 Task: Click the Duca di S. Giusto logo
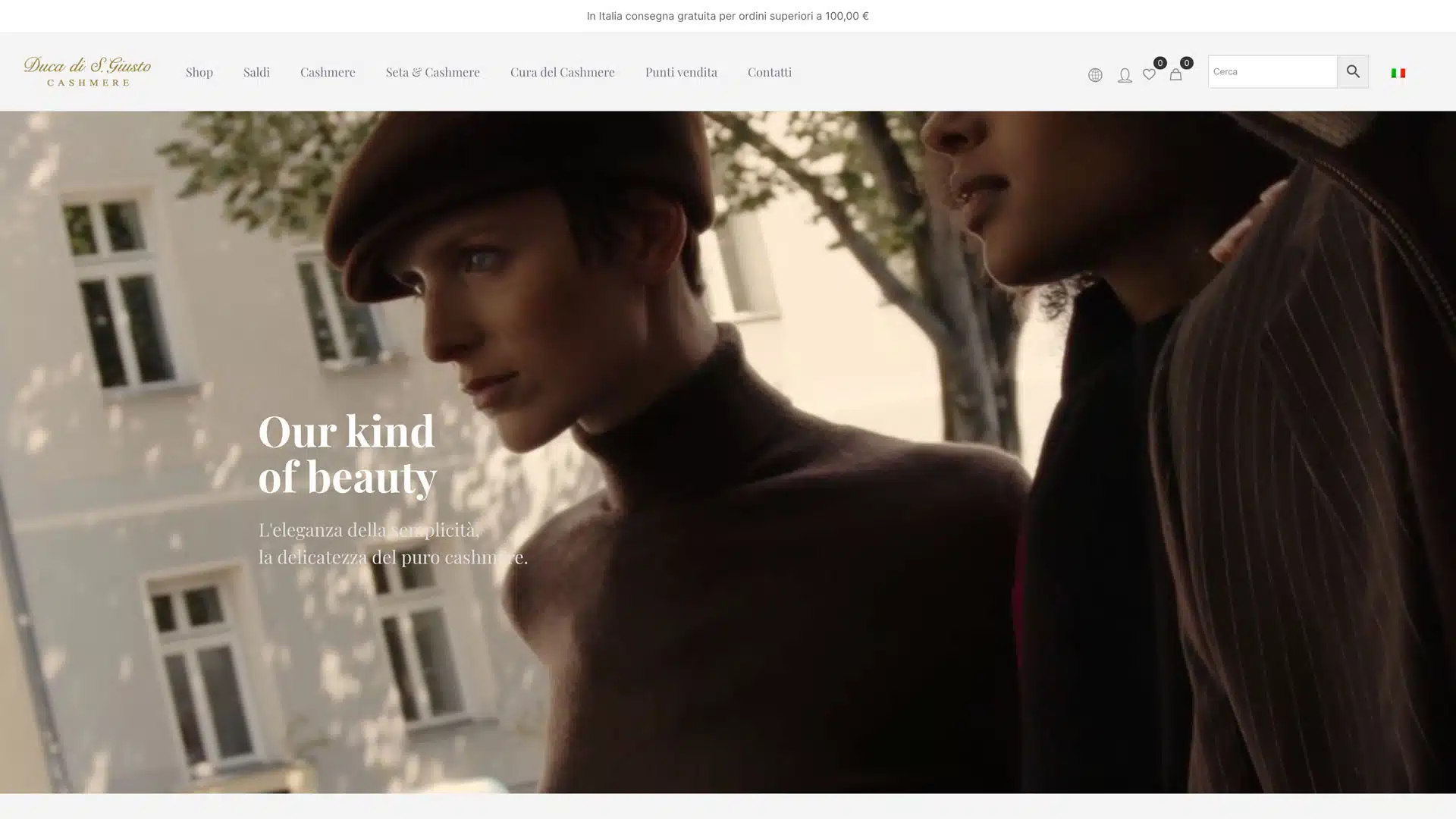87,71
